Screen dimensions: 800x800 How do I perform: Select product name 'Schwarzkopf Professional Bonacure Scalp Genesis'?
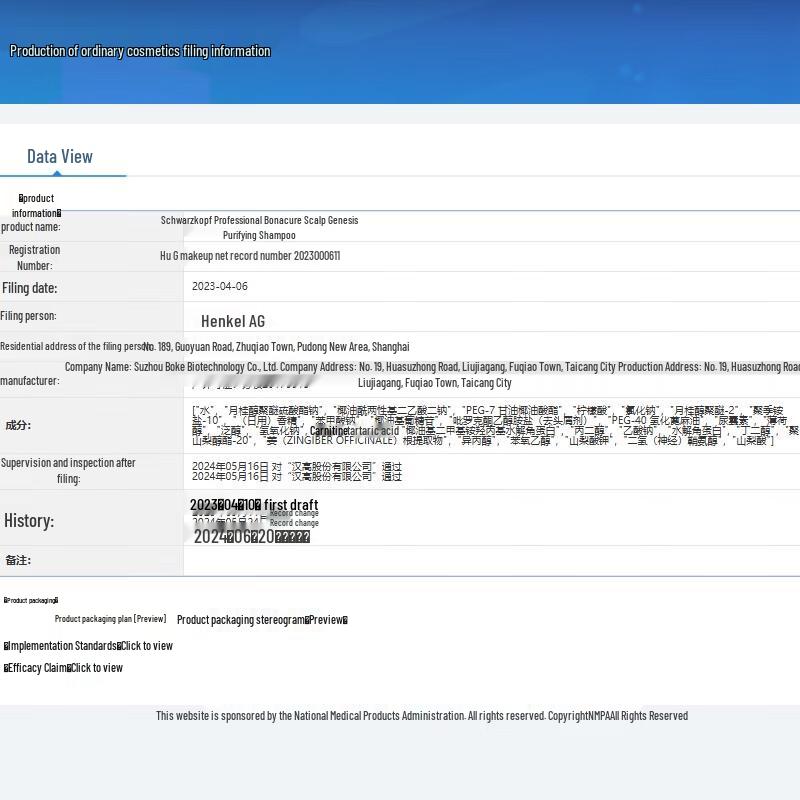[x=259, y=220]
